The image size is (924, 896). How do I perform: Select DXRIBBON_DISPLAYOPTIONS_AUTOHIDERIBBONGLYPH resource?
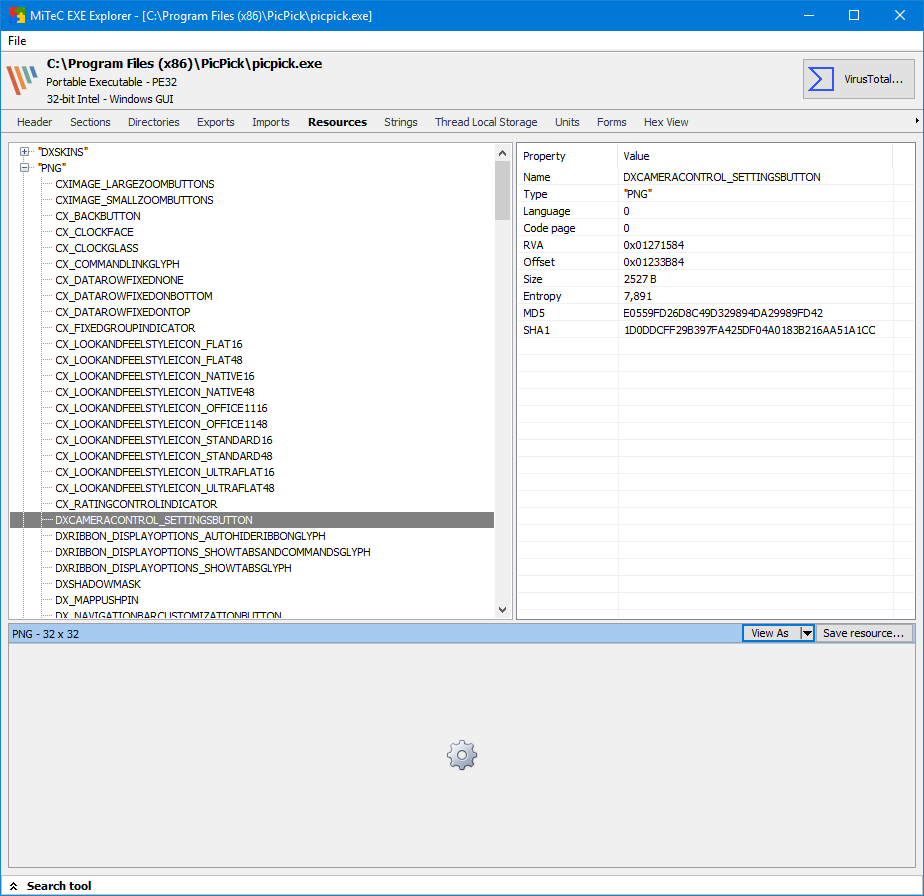coord(190,536)
